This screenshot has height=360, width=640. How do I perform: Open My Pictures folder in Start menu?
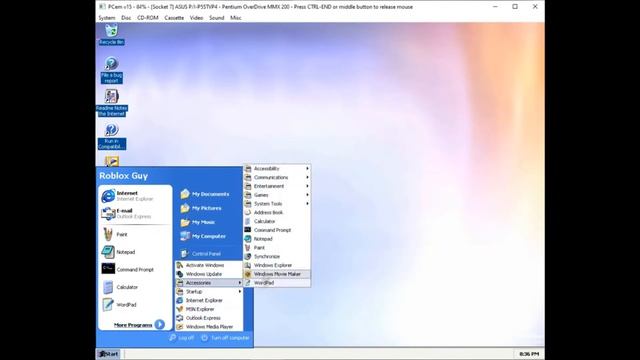(x=201, y=208)
